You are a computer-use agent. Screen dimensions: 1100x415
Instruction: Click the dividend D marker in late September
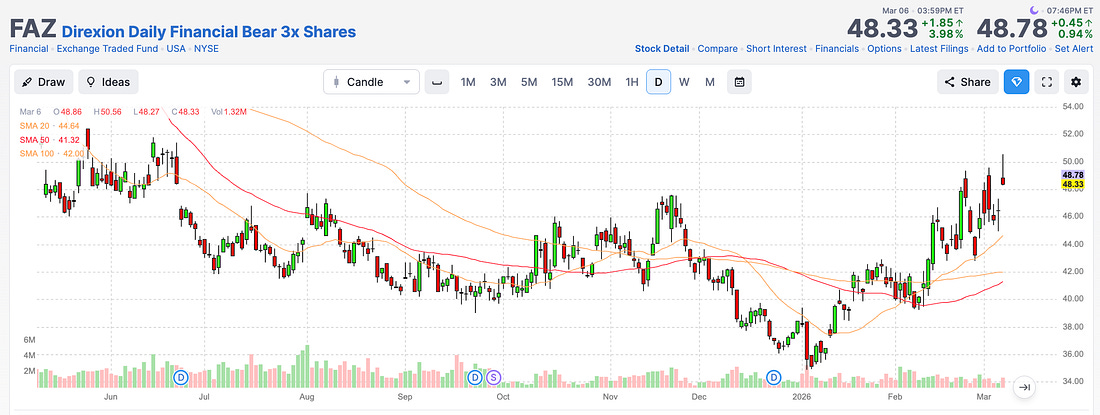475,378
